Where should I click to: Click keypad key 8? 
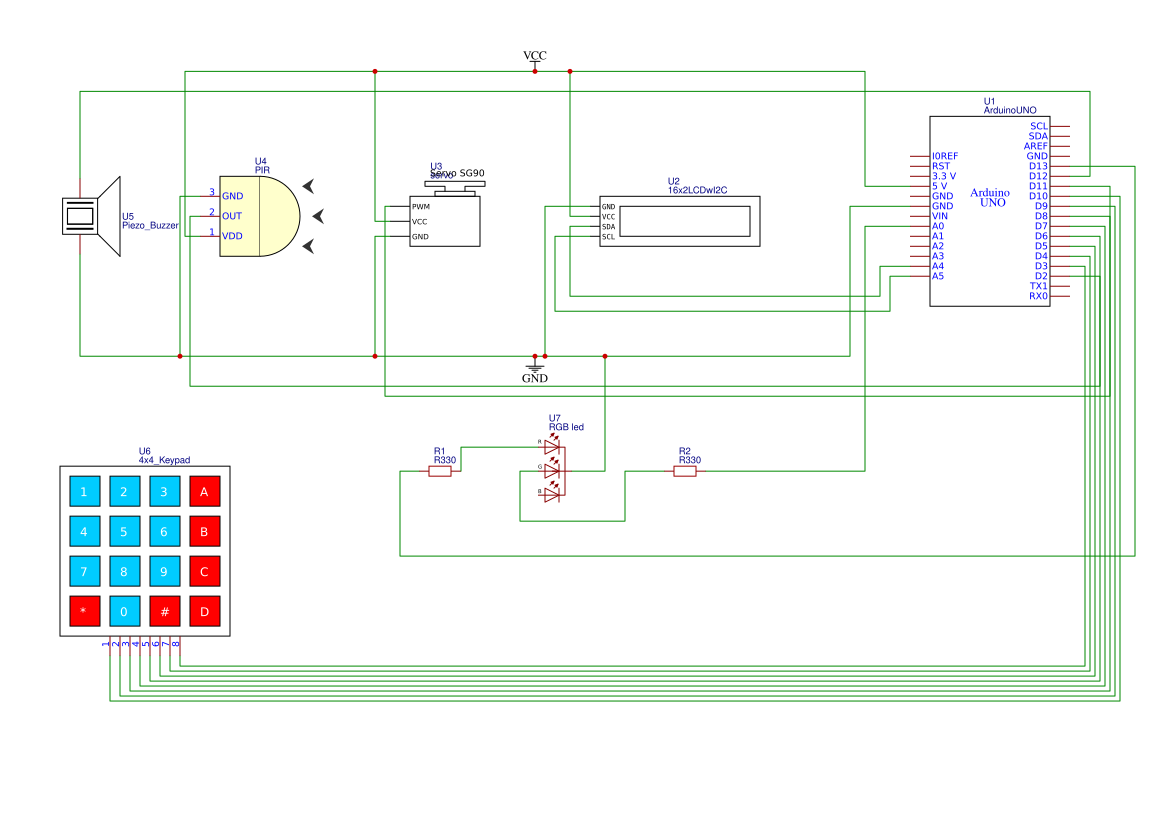(125, 571)
